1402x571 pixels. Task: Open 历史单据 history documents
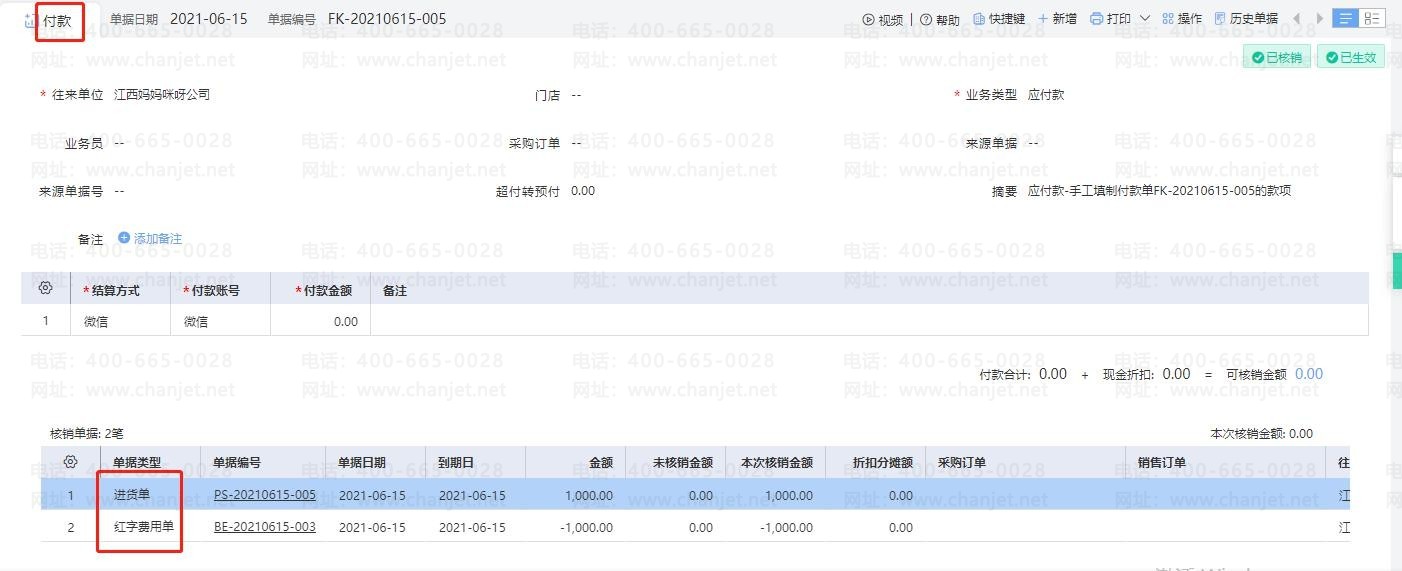pyautogui.click(x=1246, y=19)
